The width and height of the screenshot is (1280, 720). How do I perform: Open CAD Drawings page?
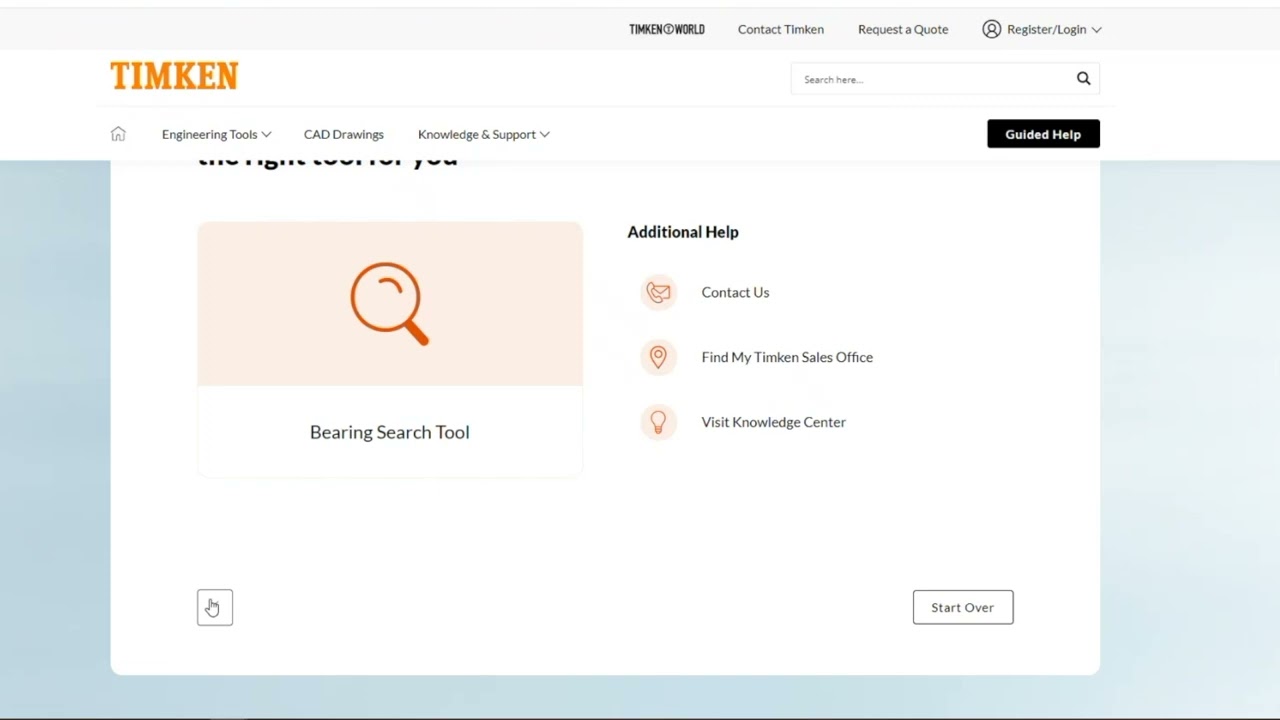point(344,134)
